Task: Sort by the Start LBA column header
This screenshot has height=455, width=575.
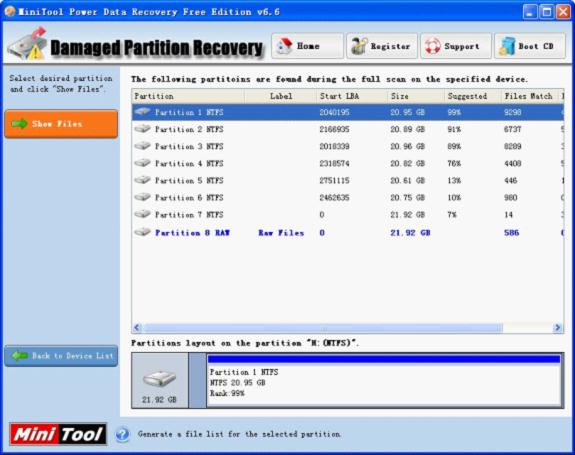Action: coord(352,96)
